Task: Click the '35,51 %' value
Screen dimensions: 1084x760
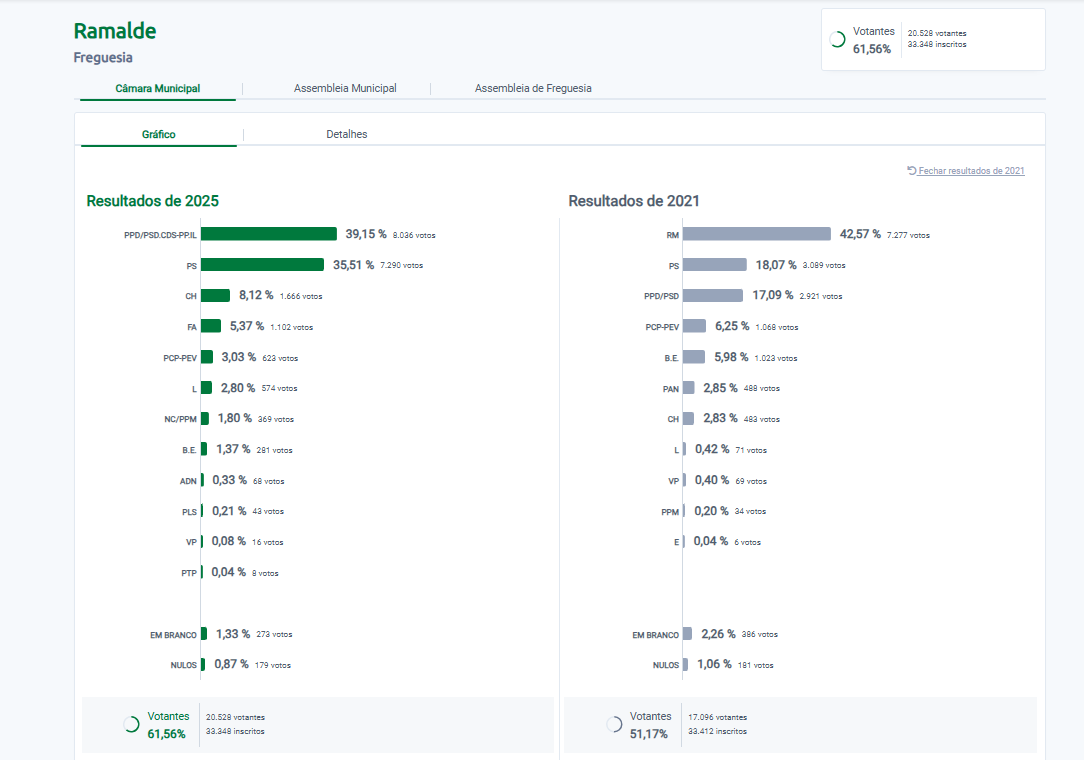Action: [x=353, y=265]
